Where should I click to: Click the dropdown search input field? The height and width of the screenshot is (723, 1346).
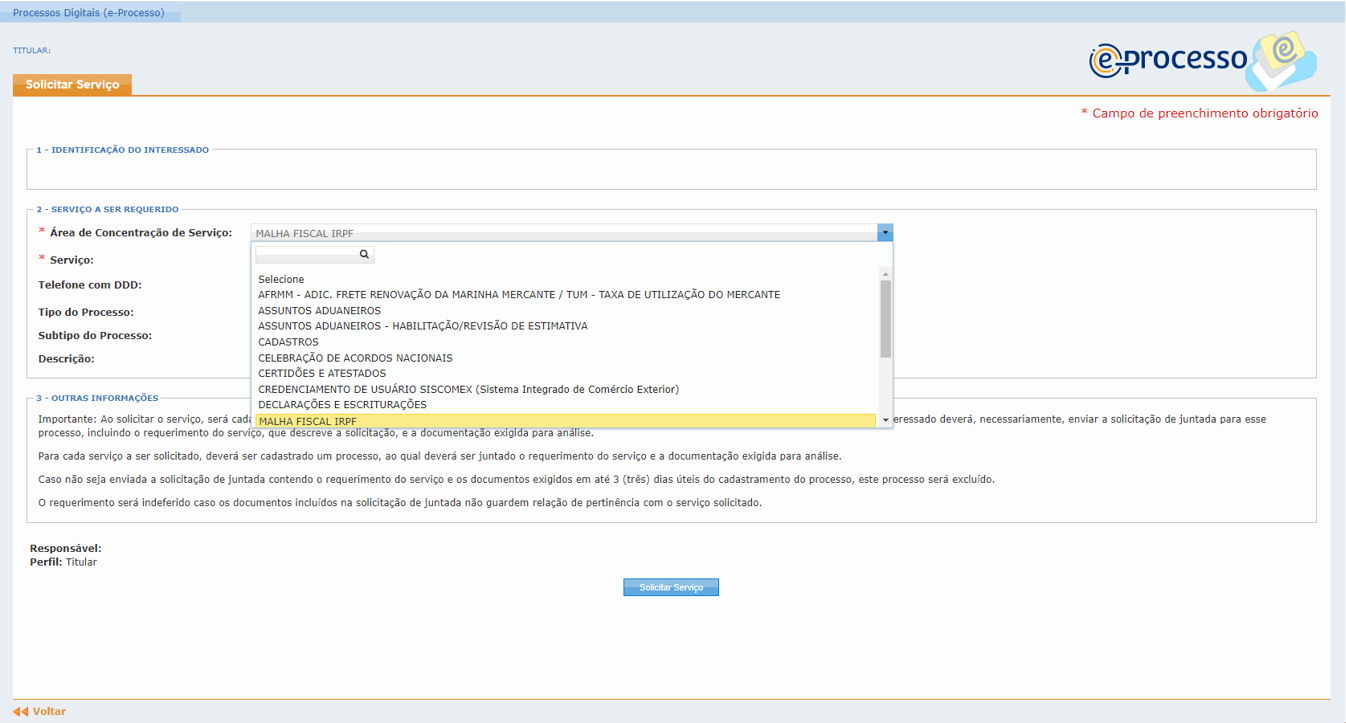(x=306, y=255)
